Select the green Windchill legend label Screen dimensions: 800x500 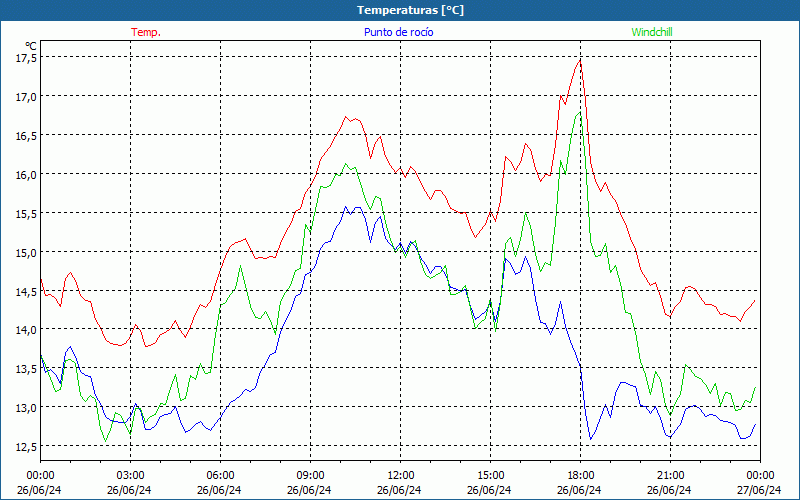(652, 32)
